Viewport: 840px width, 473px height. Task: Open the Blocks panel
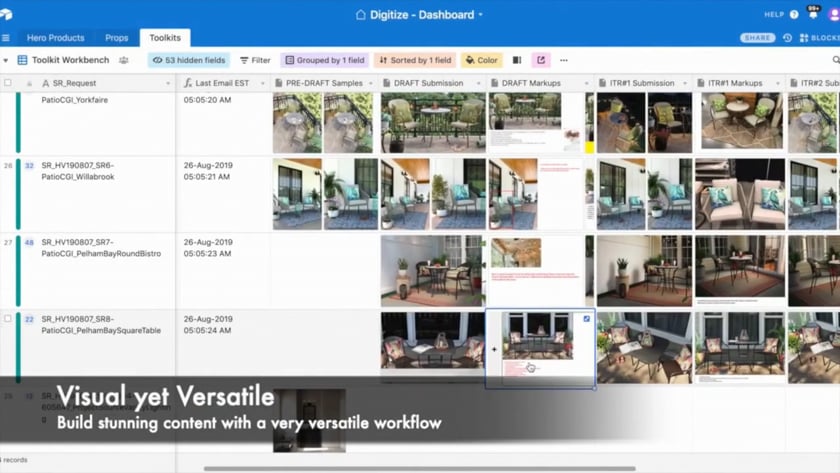(819, 38)
